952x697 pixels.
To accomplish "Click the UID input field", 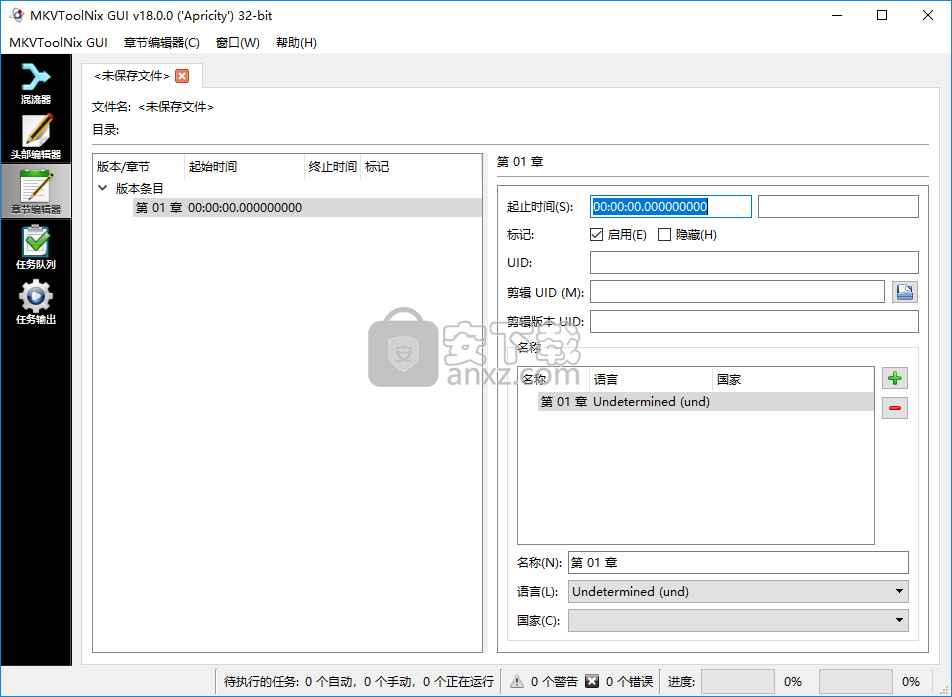I will point(754,262).
